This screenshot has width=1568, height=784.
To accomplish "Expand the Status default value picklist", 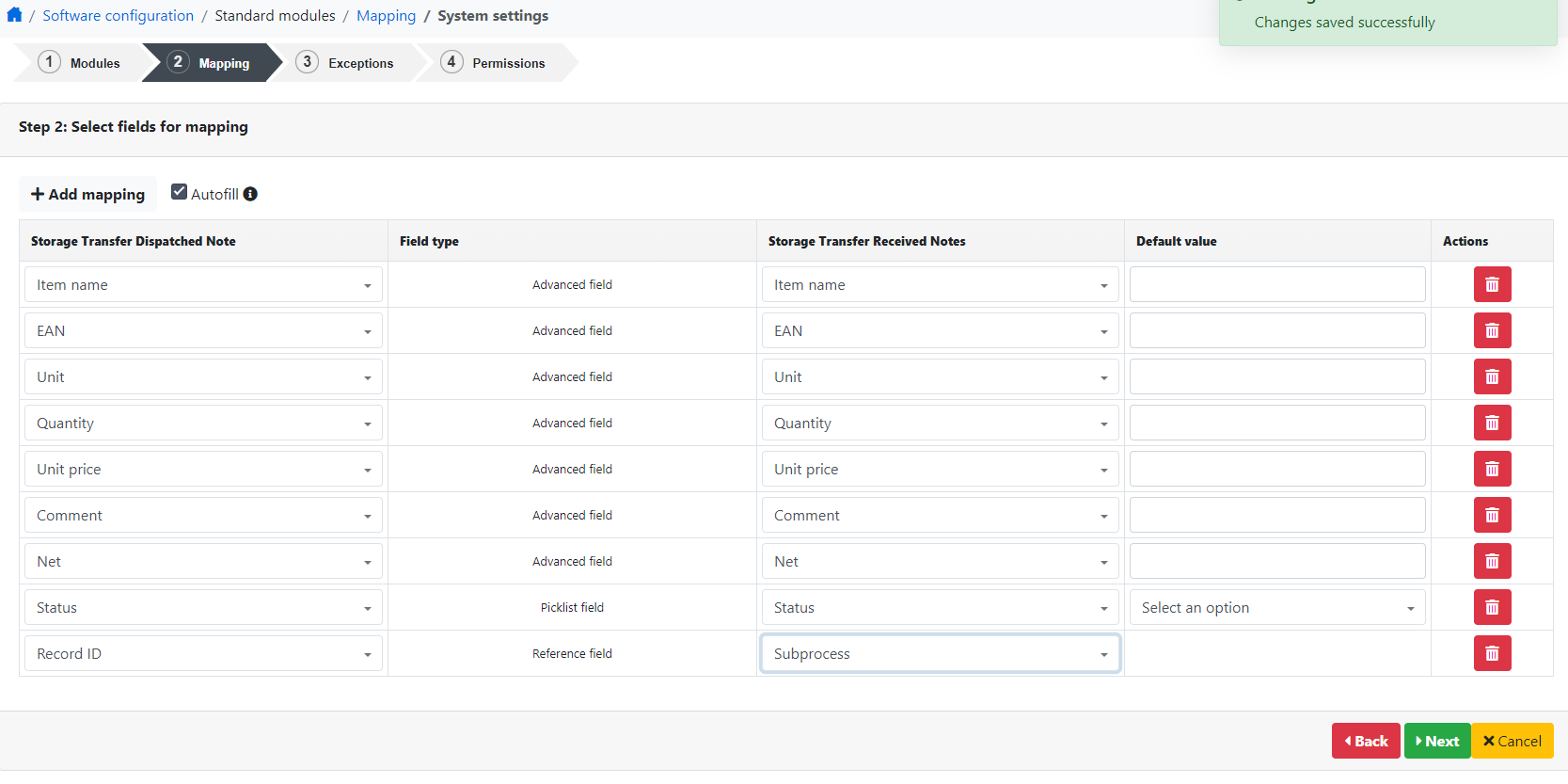I will (x=1276, y=608).
